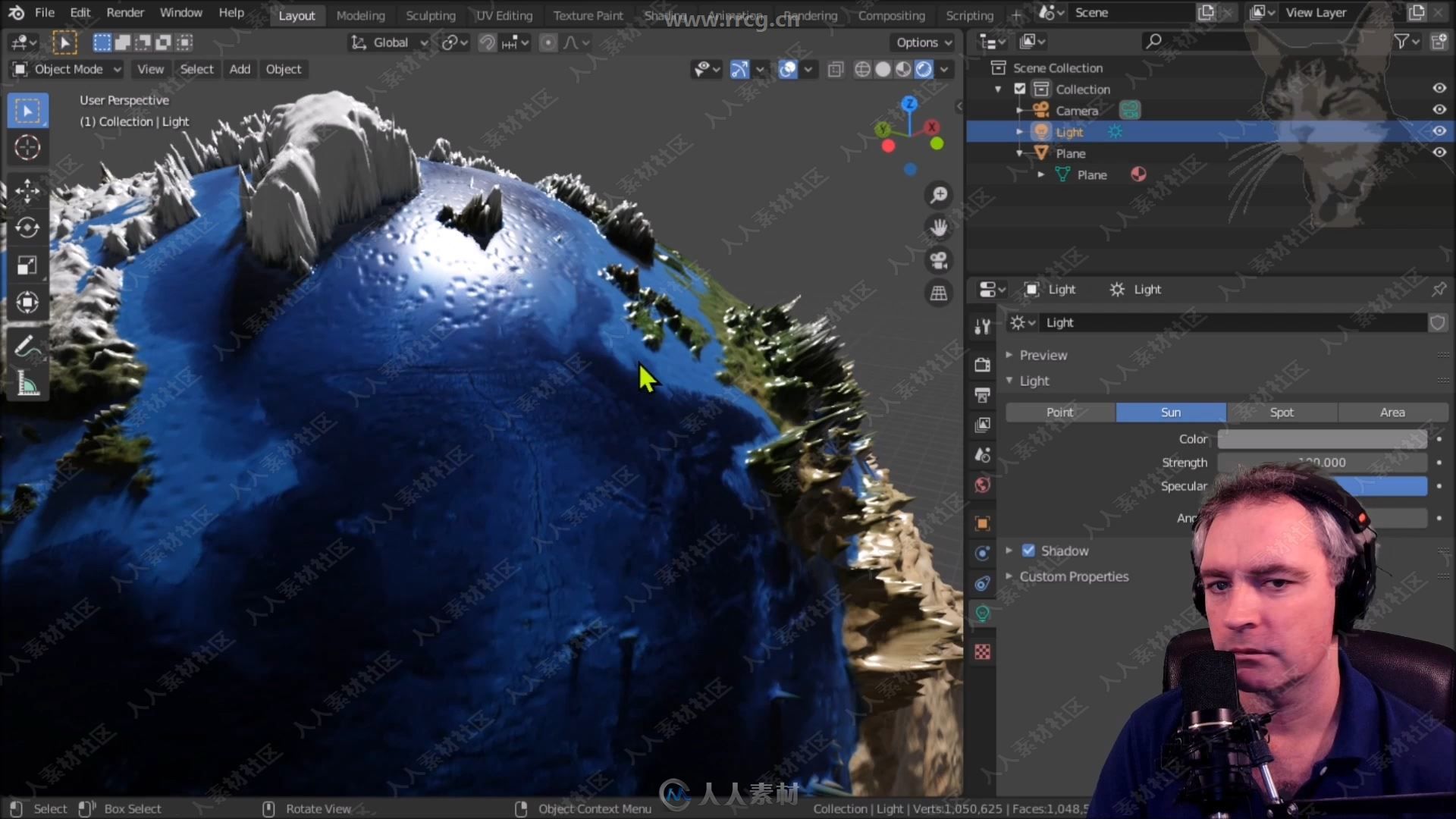This screenshot has height=819, width=1456.
Task: Open the Tool properties tab
Action: point(982,327)
